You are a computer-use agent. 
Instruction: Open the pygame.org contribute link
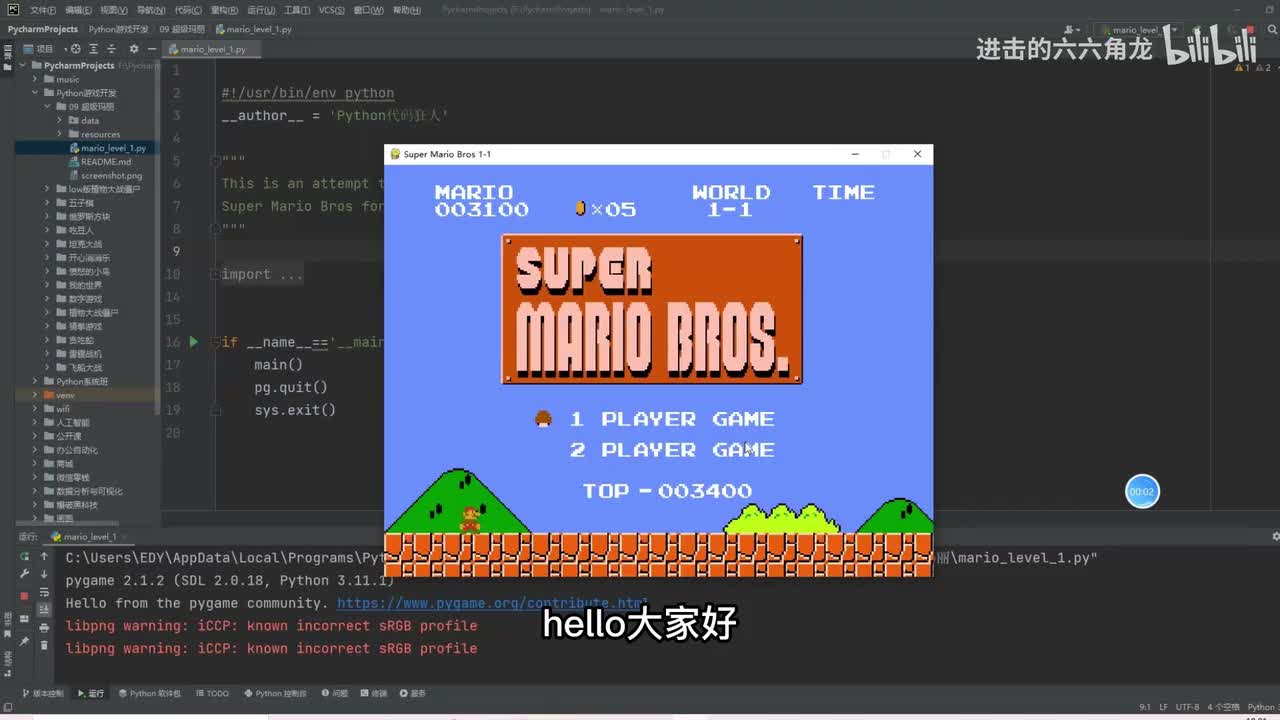492,603
